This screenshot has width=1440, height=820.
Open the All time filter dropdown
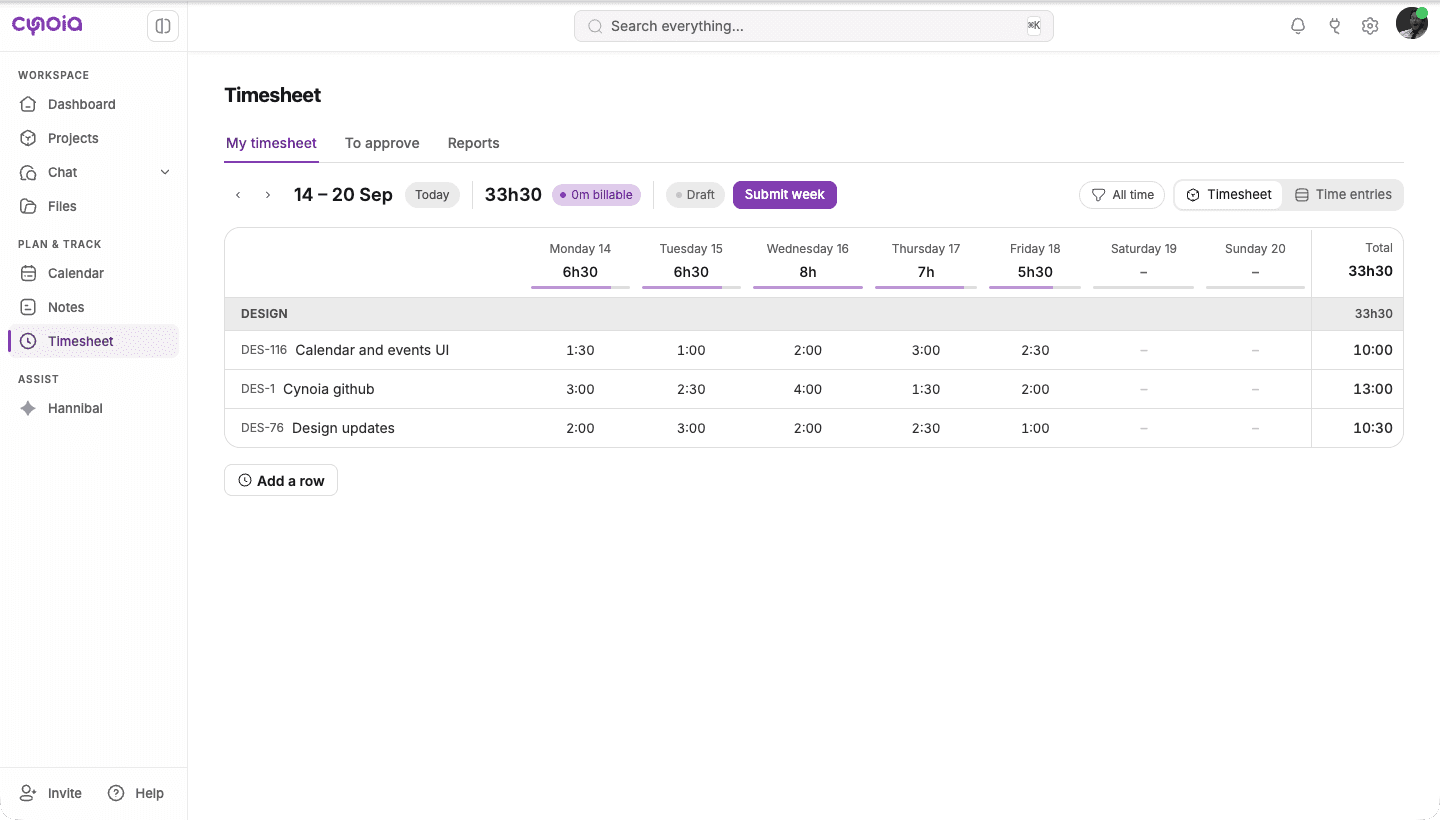point(1122,195)
